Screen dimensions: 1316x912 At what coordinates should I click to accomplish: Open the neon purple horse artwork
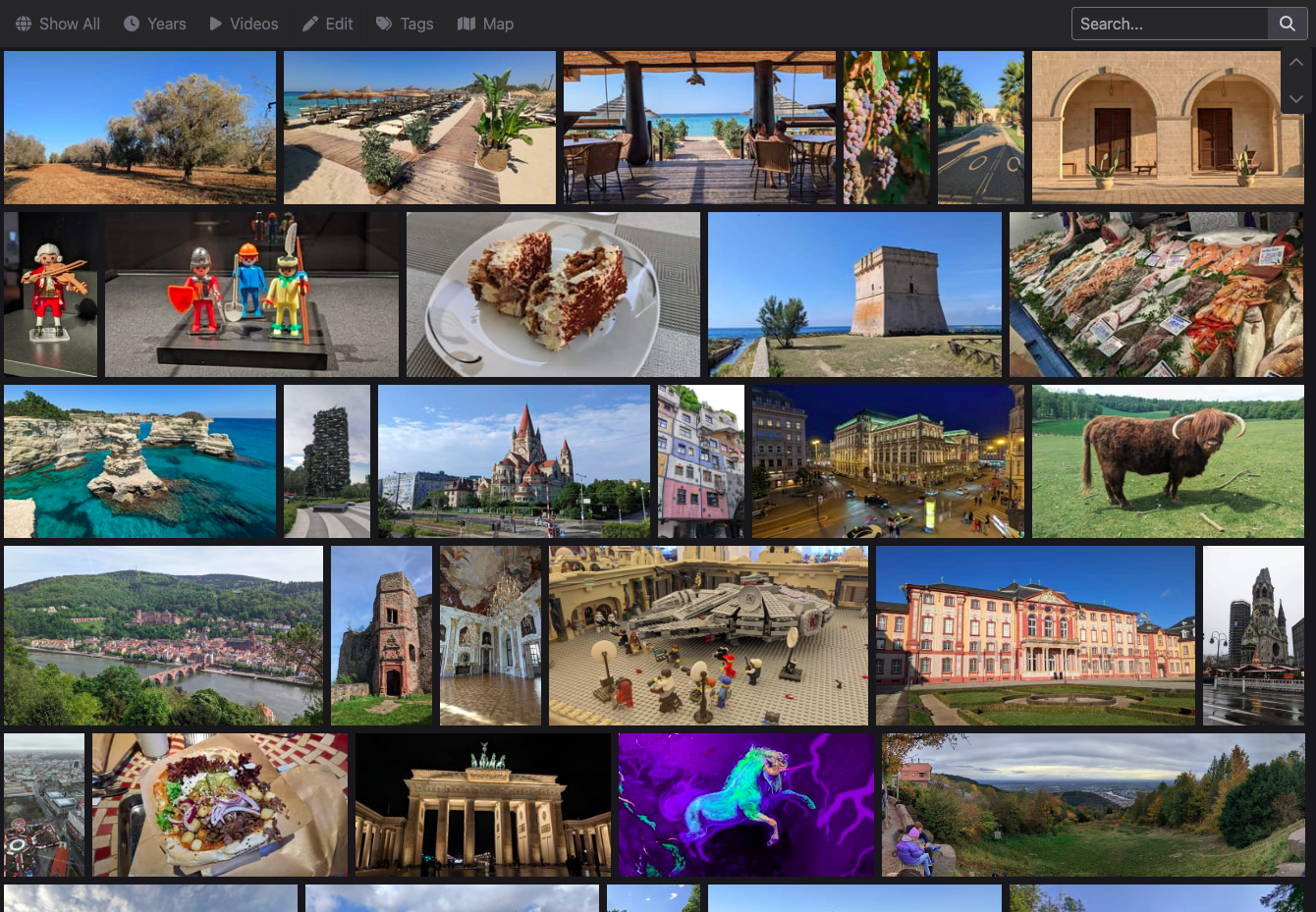point(745,805)
